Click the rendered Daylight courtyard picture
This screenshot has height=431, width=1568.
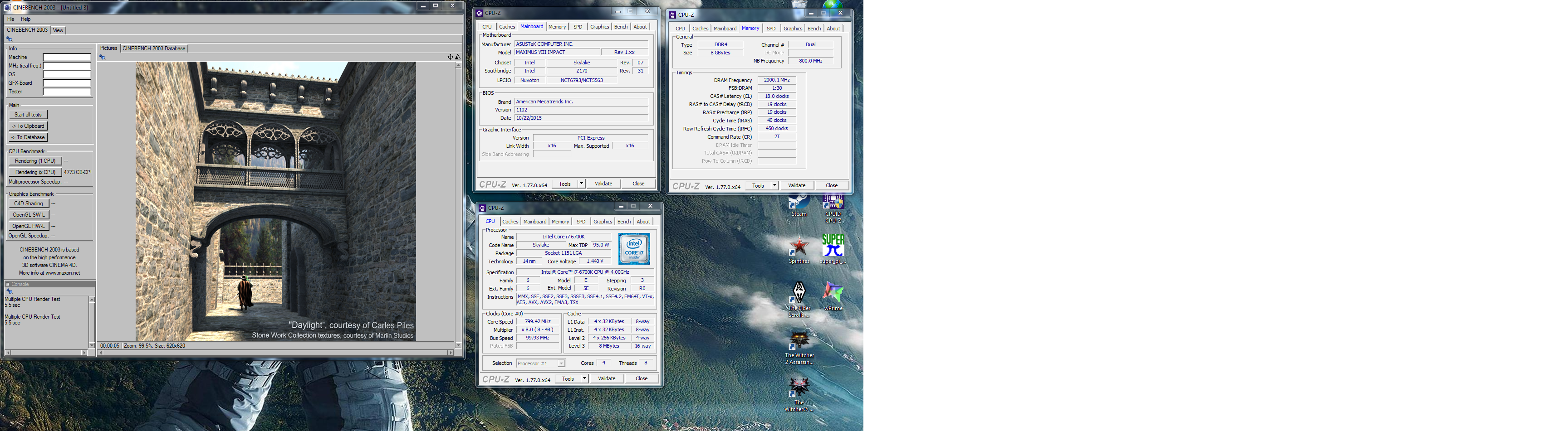pos(276,201)
